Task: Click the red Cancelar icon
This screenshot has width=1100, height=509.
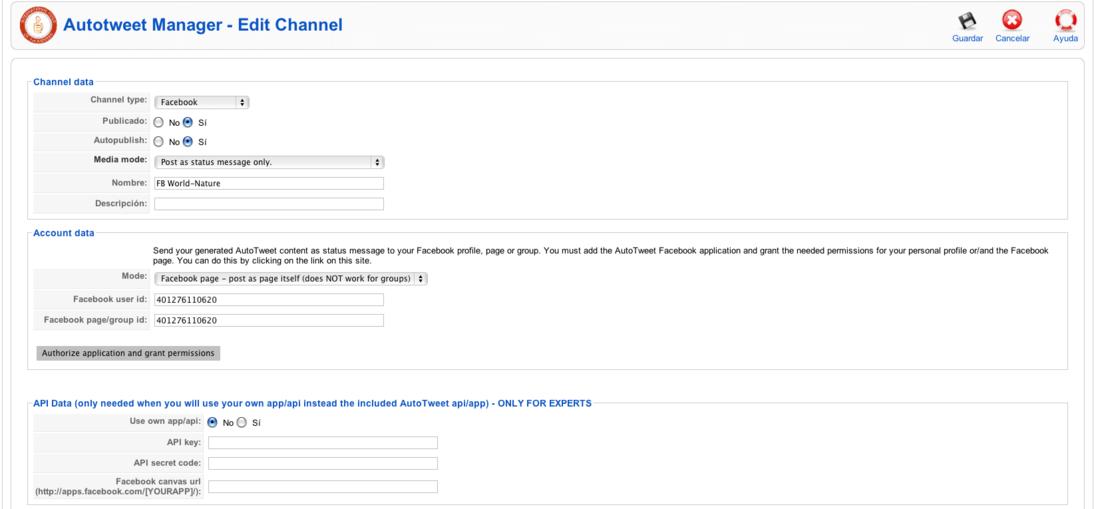Action: click(x=1012, y=20)
